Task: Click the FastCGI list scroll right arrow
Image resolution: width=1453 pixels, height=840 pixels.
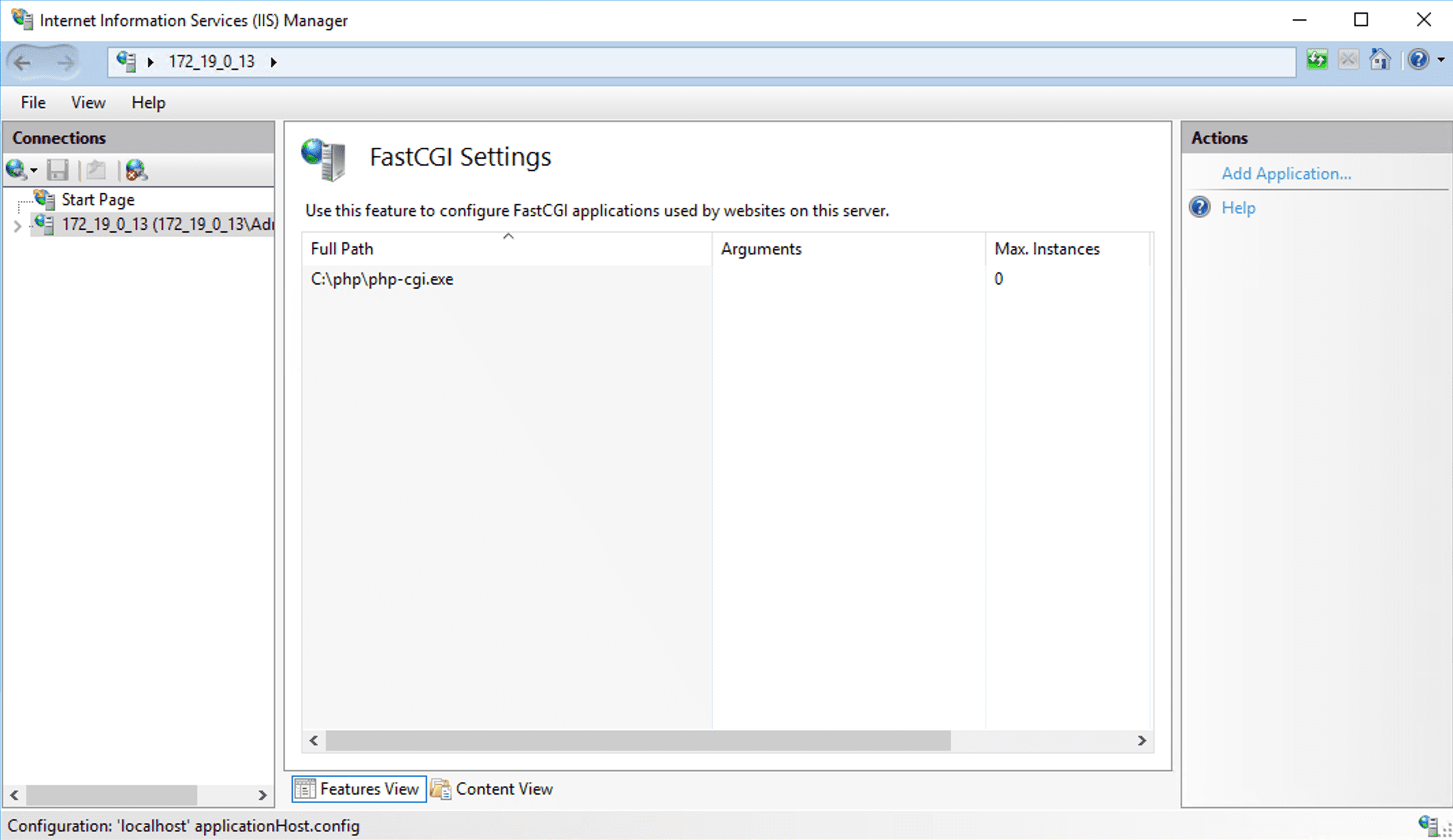Action: pos(1142,741)
